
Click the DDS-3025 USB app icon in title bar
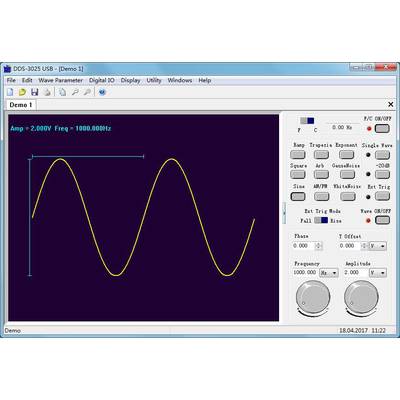pyautogui.click(x=7, y=69)
